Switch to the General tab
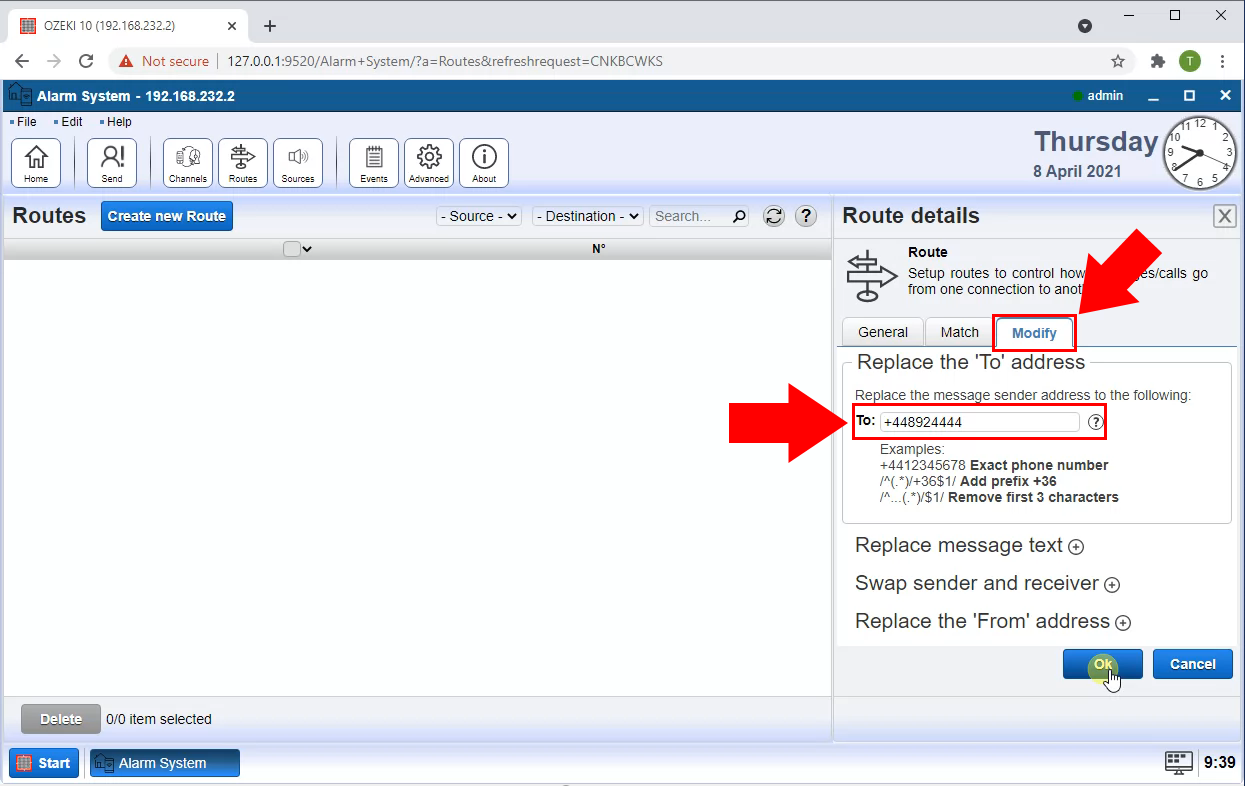The width and height of the screenshot is (1245, 786). pos(883,332)
